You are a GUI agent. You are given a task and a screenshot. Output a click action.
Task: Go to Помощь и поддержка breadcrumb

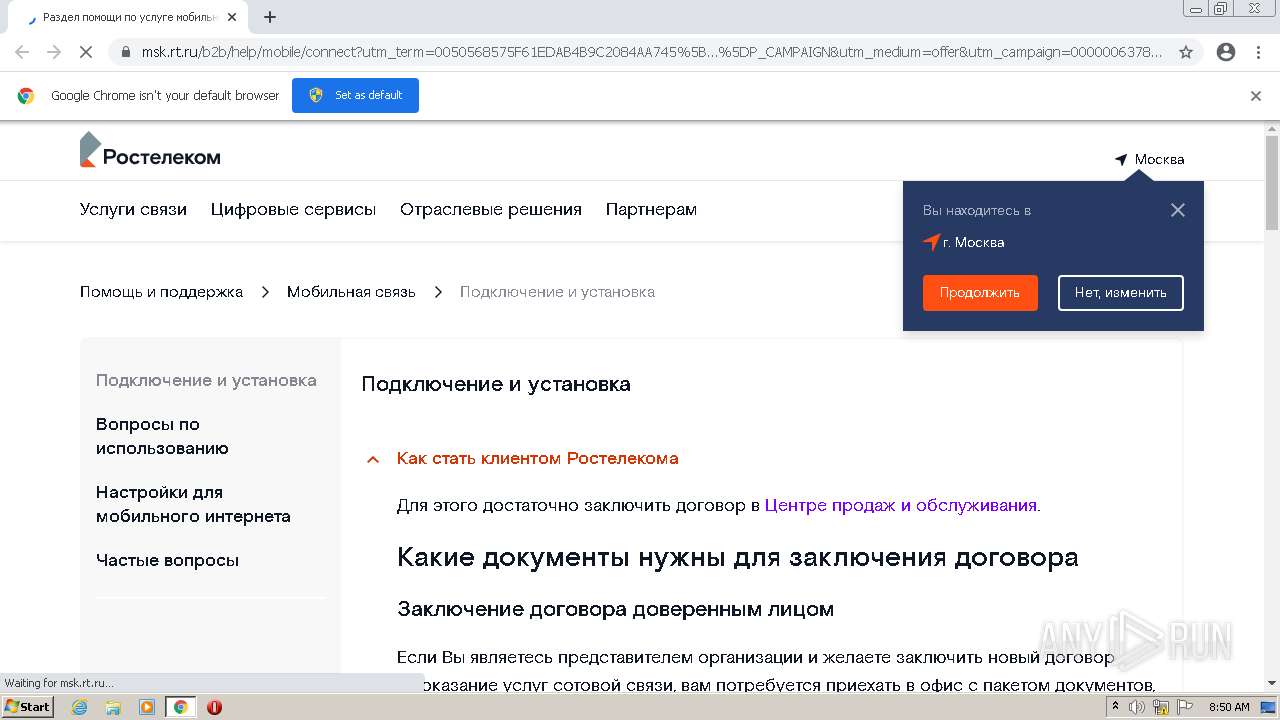pyautogui.click(x=161, y=292)
